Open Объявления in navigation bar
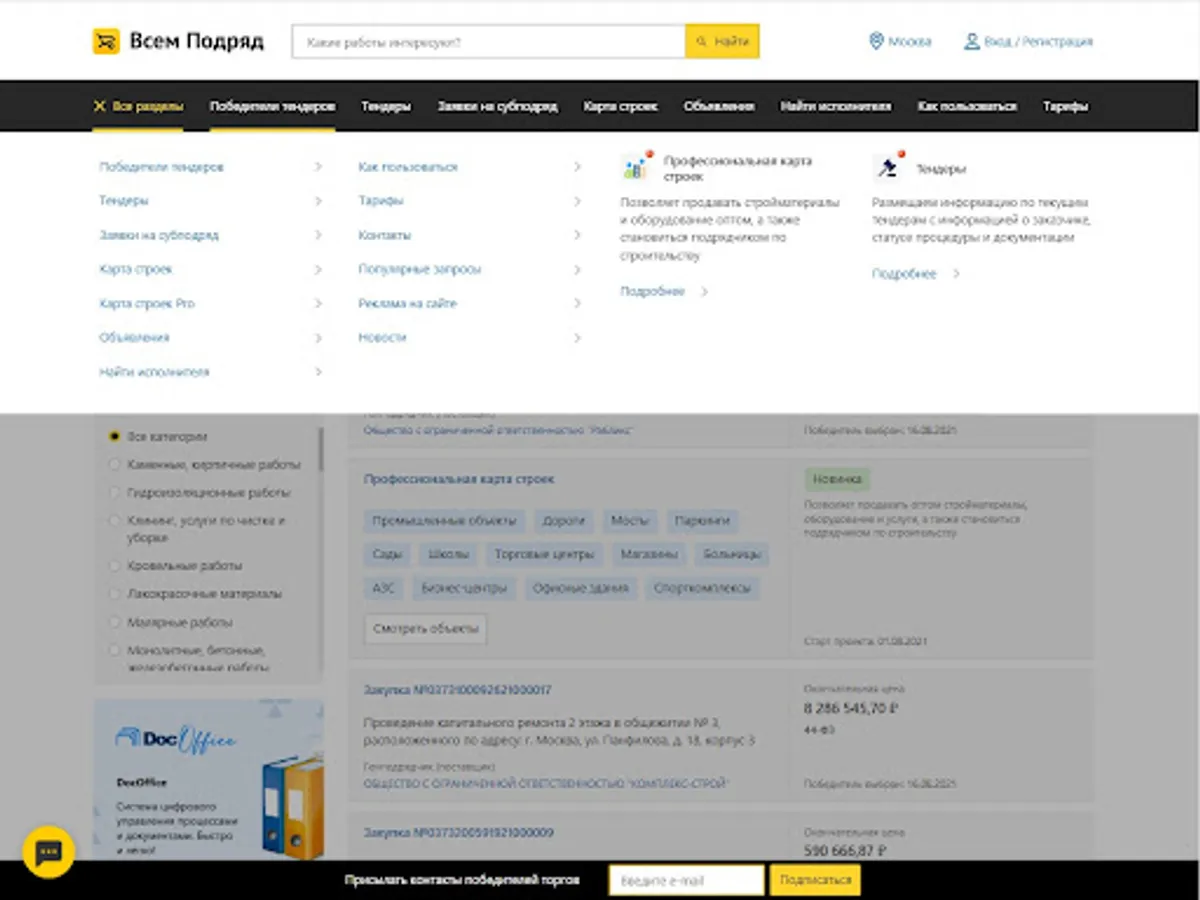 click(719, 106)
